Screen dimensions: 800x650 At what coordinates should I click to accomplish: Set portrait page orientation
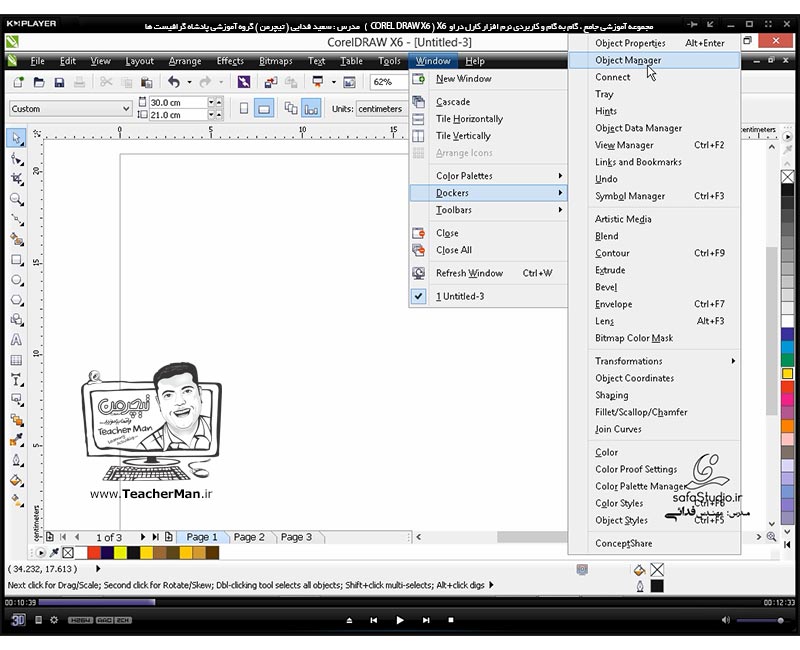coord(244,108)
